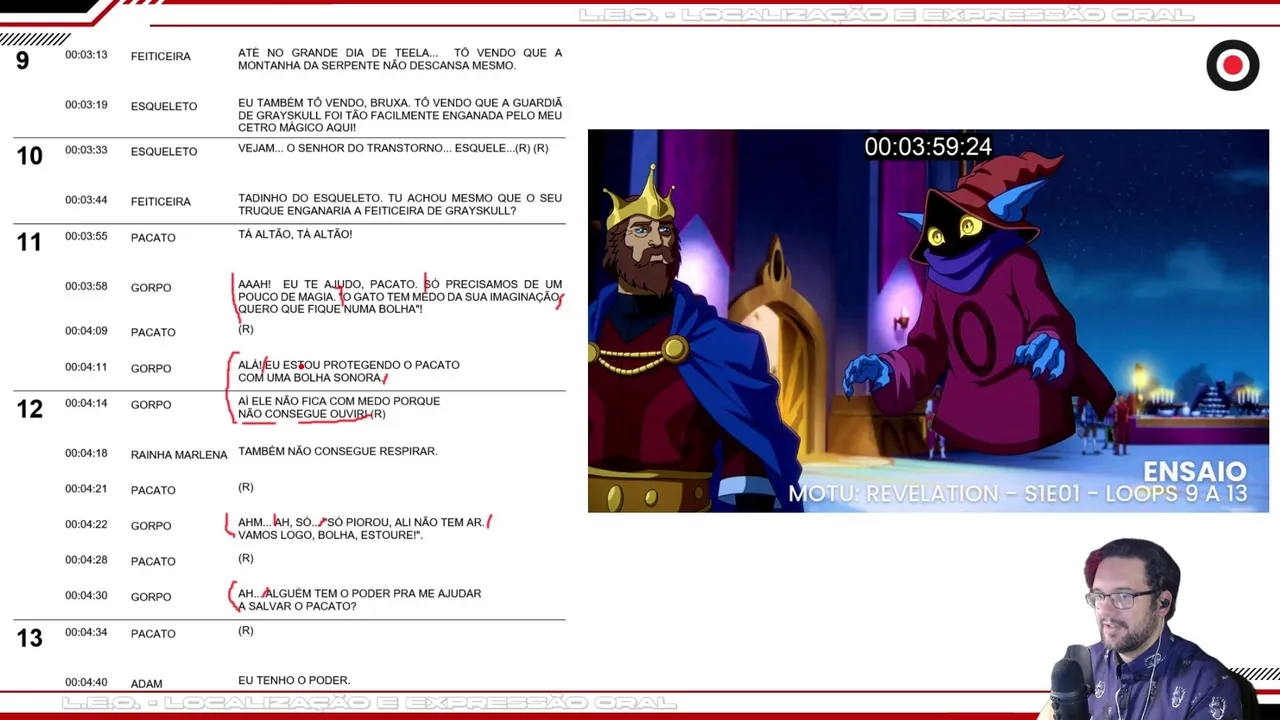Click character name ESQUELETO at 00:03:19
The height and width of the screenshot is (720, 1280).
click(164, 106)
